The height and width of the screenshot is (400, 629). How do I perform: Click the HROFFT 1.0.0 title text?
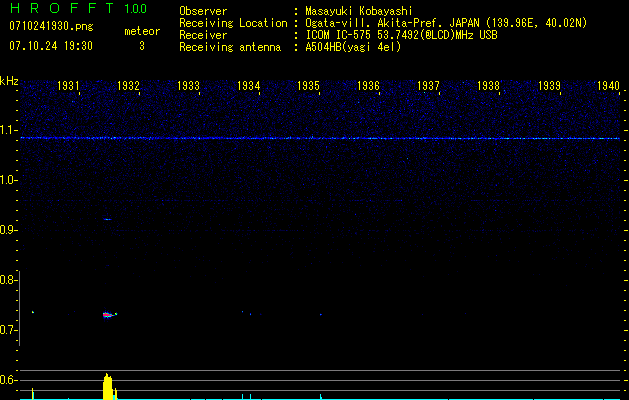tap(78, 8)
